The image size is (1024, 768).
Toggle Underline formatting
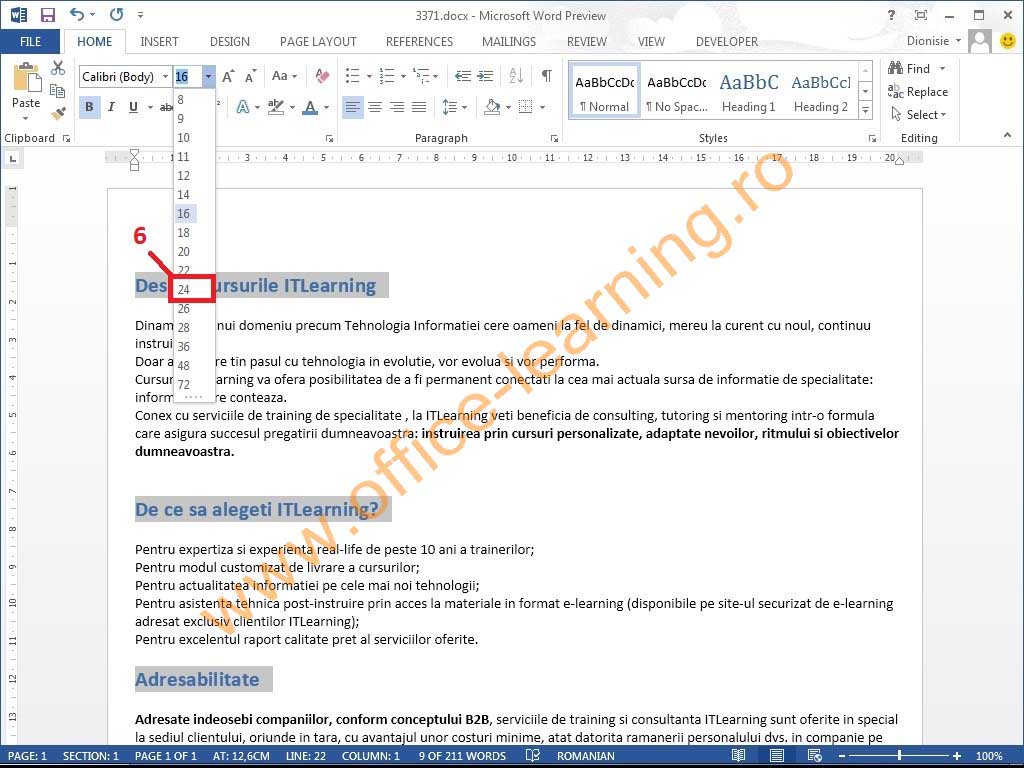click(x=133, y=107)
